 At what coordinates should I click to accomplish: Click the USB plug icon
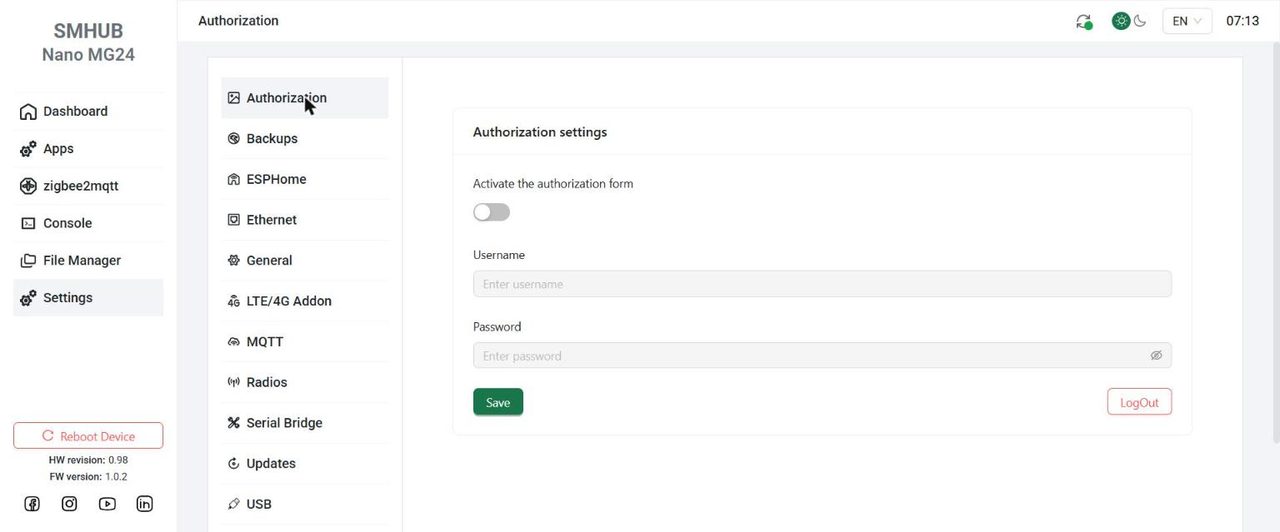click(234, 504)
